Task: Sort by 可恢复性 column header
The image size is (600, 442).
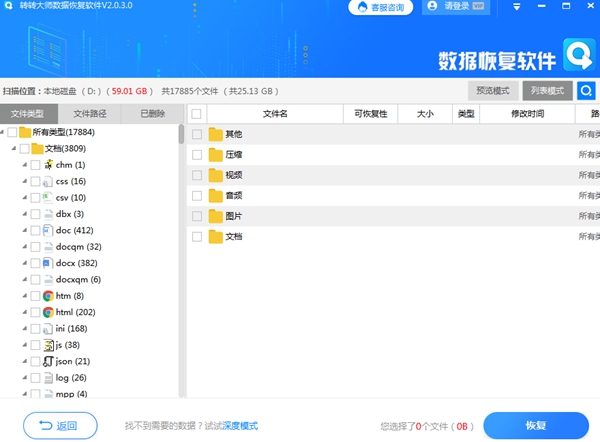Action: (370, 114)
